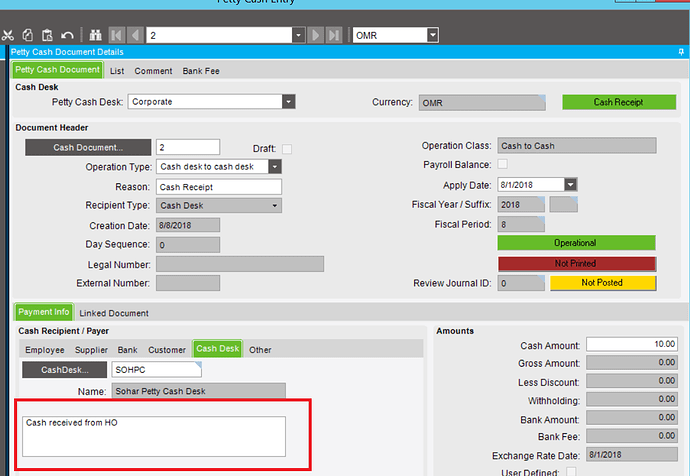
Task: Click the Fiscal Period field
Action: click(521, 224)
